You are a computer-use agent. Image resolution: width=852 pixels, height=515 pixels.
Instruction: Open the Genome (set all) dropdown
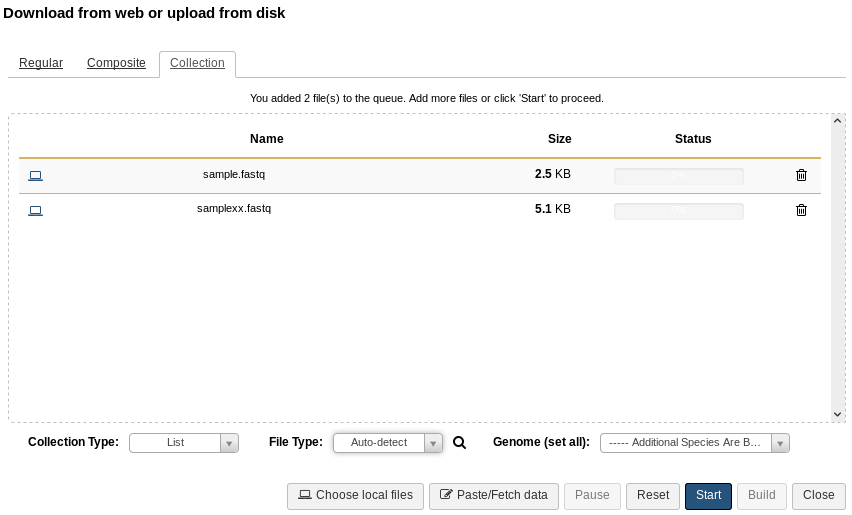pos(694,443)
